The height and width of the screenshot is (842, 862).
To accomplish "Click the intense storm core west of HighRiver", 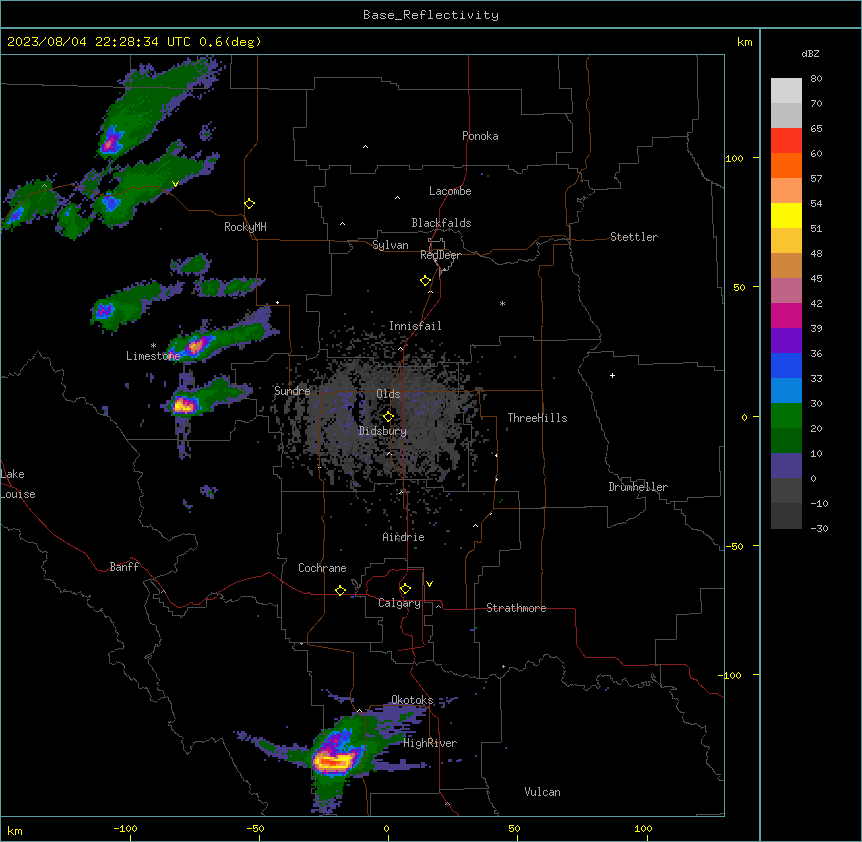I will 332,762.
